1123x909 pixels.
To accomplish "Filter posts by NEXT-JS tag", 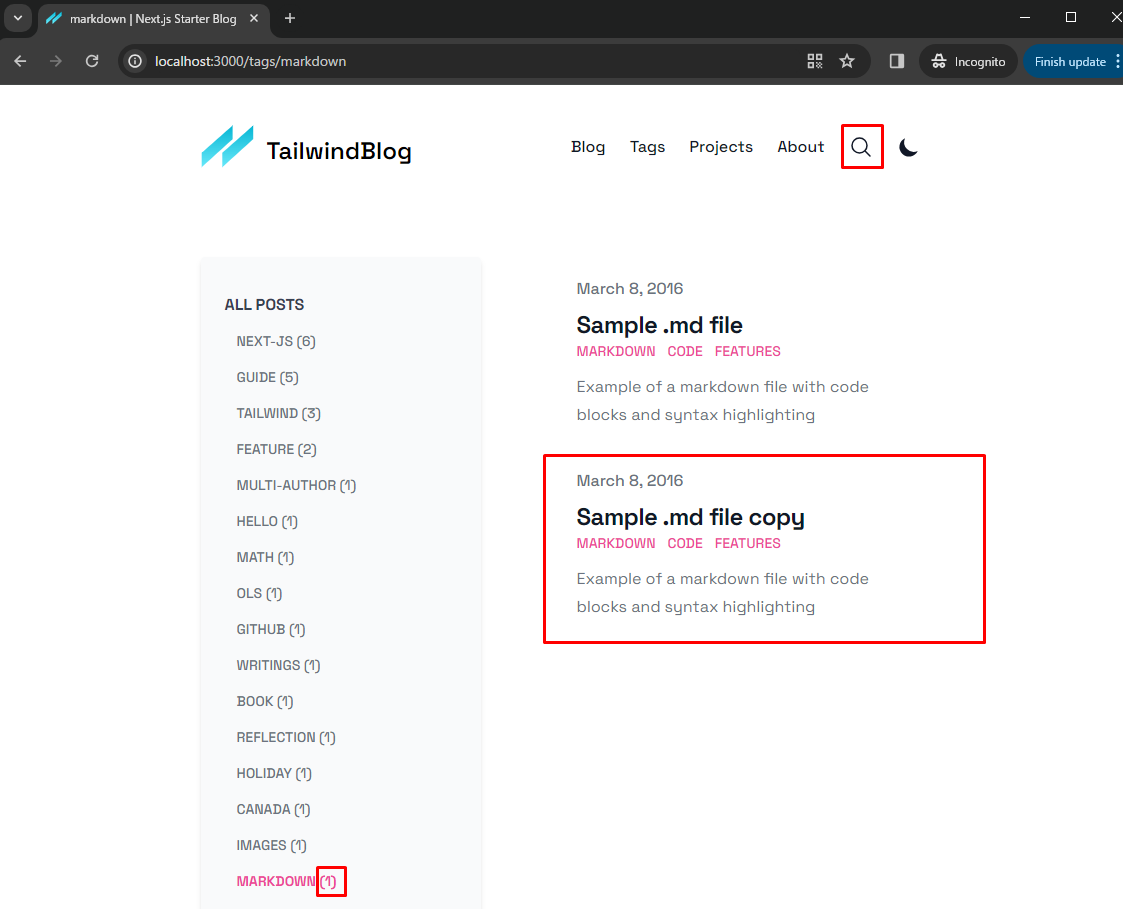I will [x=275, y=341].
